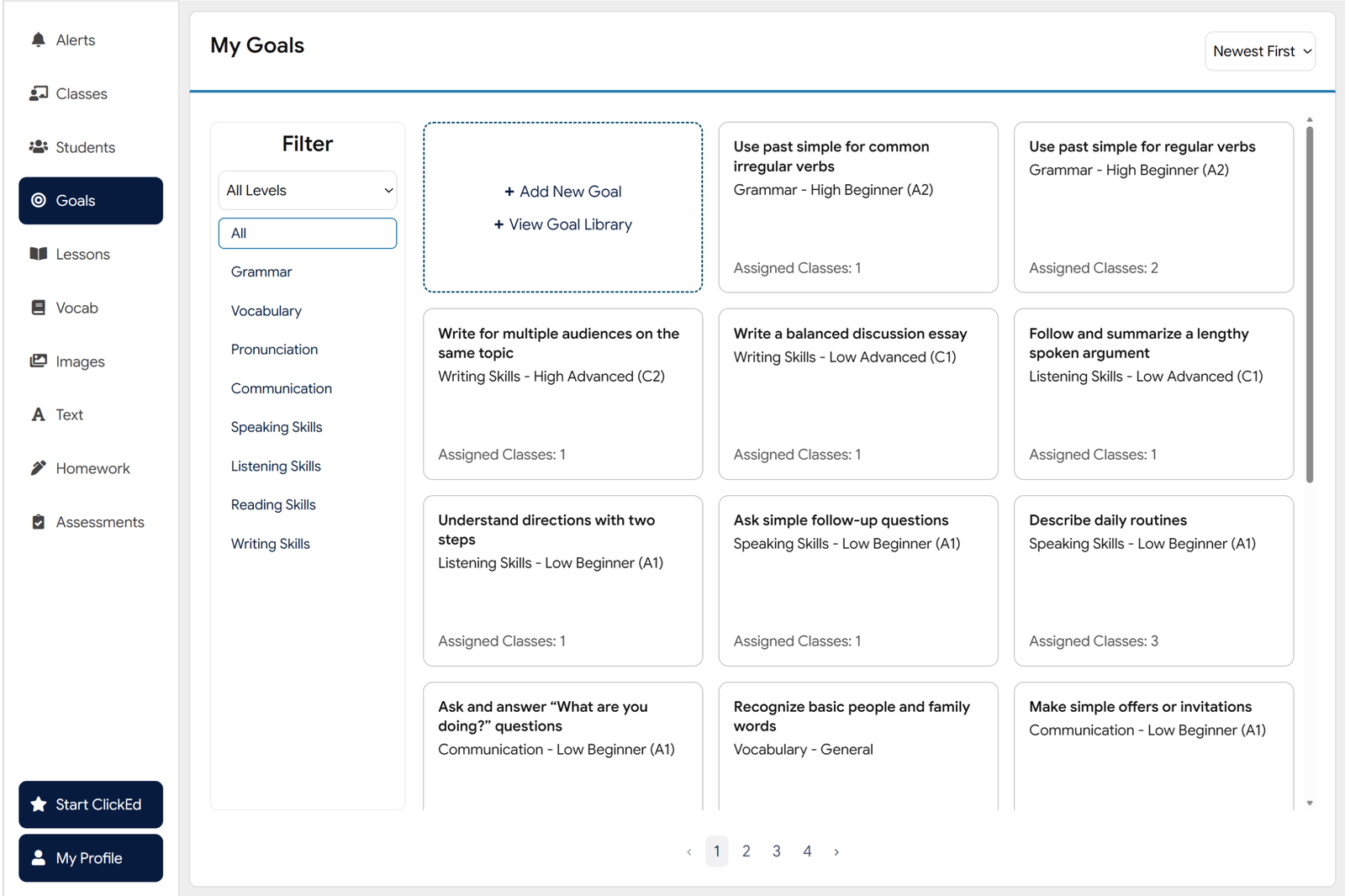Choose the Pronunciation filter option

click(274, 350)
